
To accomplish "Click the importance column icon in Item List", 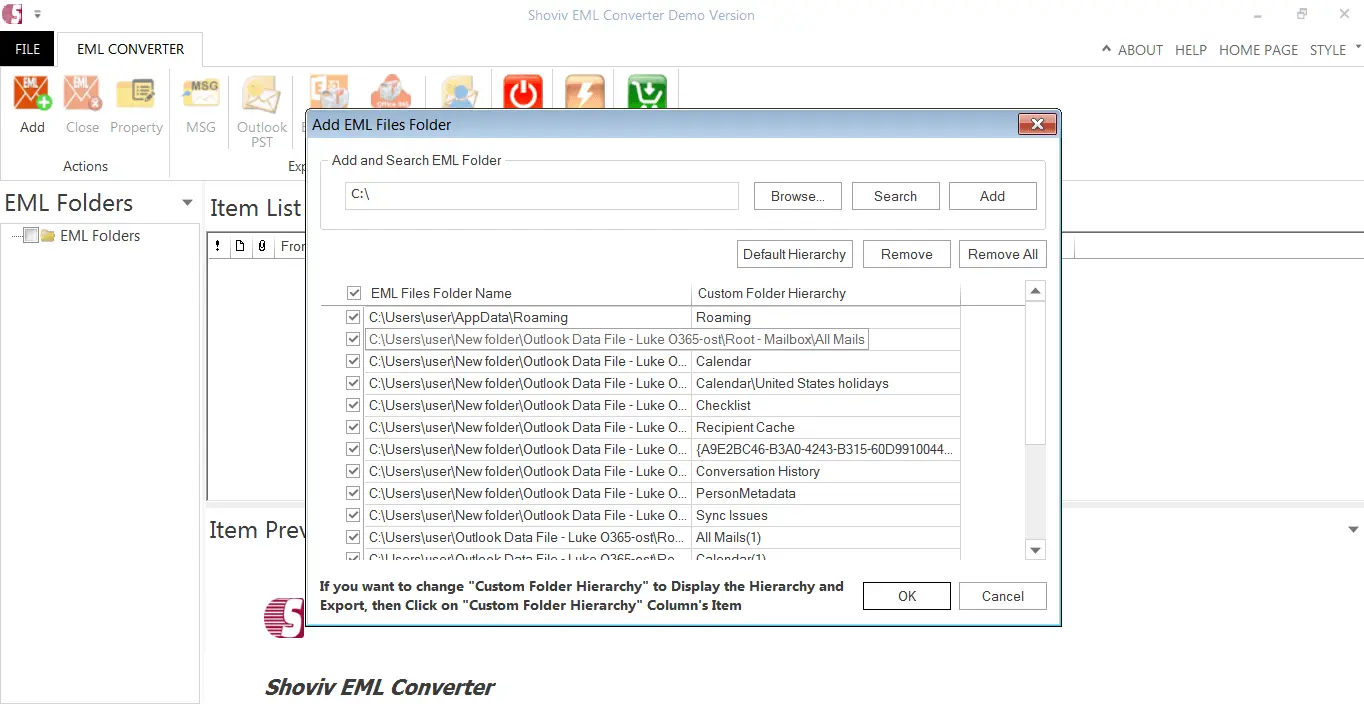I will point(218,246).
